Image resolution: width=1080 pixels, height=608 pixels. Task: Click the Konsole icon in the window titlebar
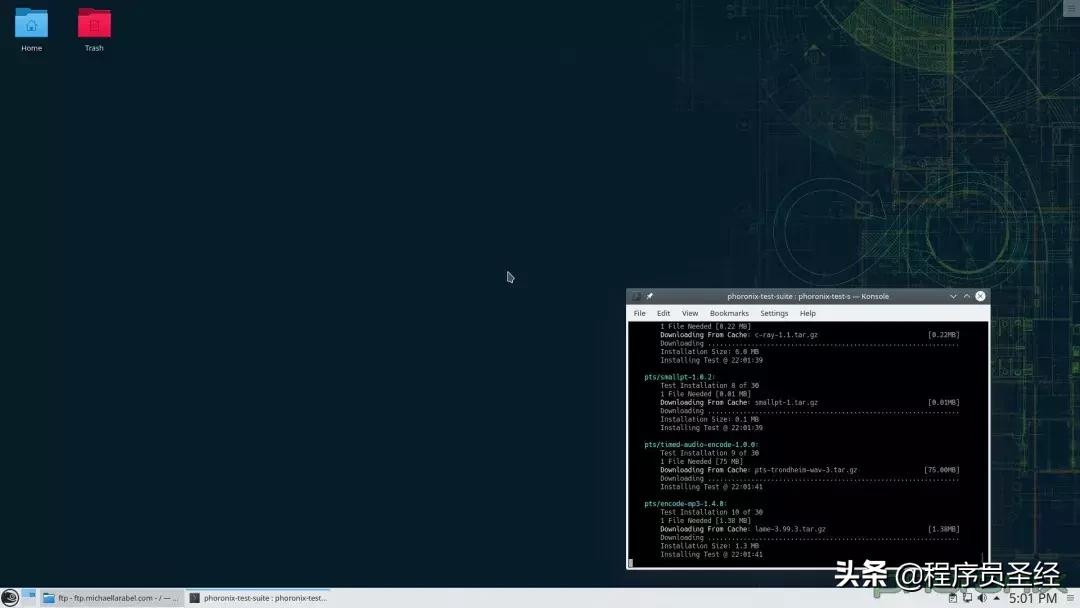[x=635, y=296]
